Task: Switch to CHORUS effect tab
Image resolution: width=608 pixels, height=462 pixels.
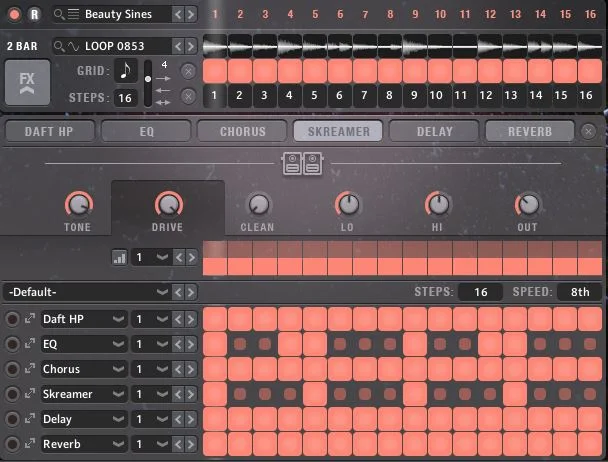Action: [x=242, y=132]
